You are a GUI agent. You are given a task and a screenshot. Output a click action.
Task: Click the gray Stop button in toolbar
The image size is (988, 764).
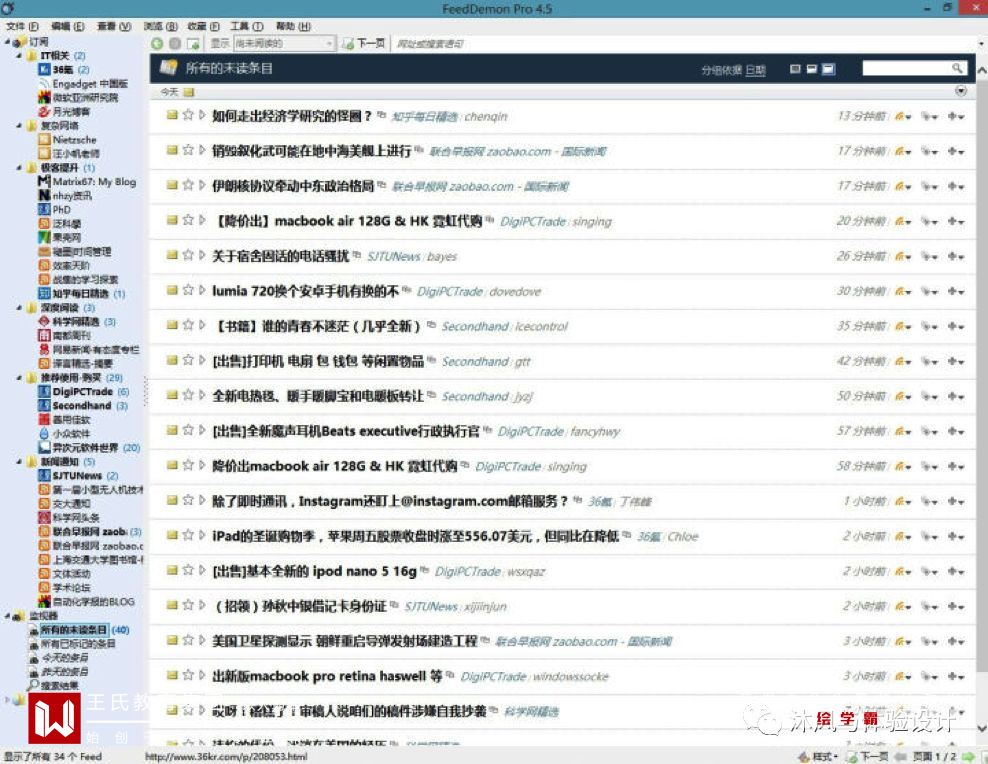pos(175,43)
